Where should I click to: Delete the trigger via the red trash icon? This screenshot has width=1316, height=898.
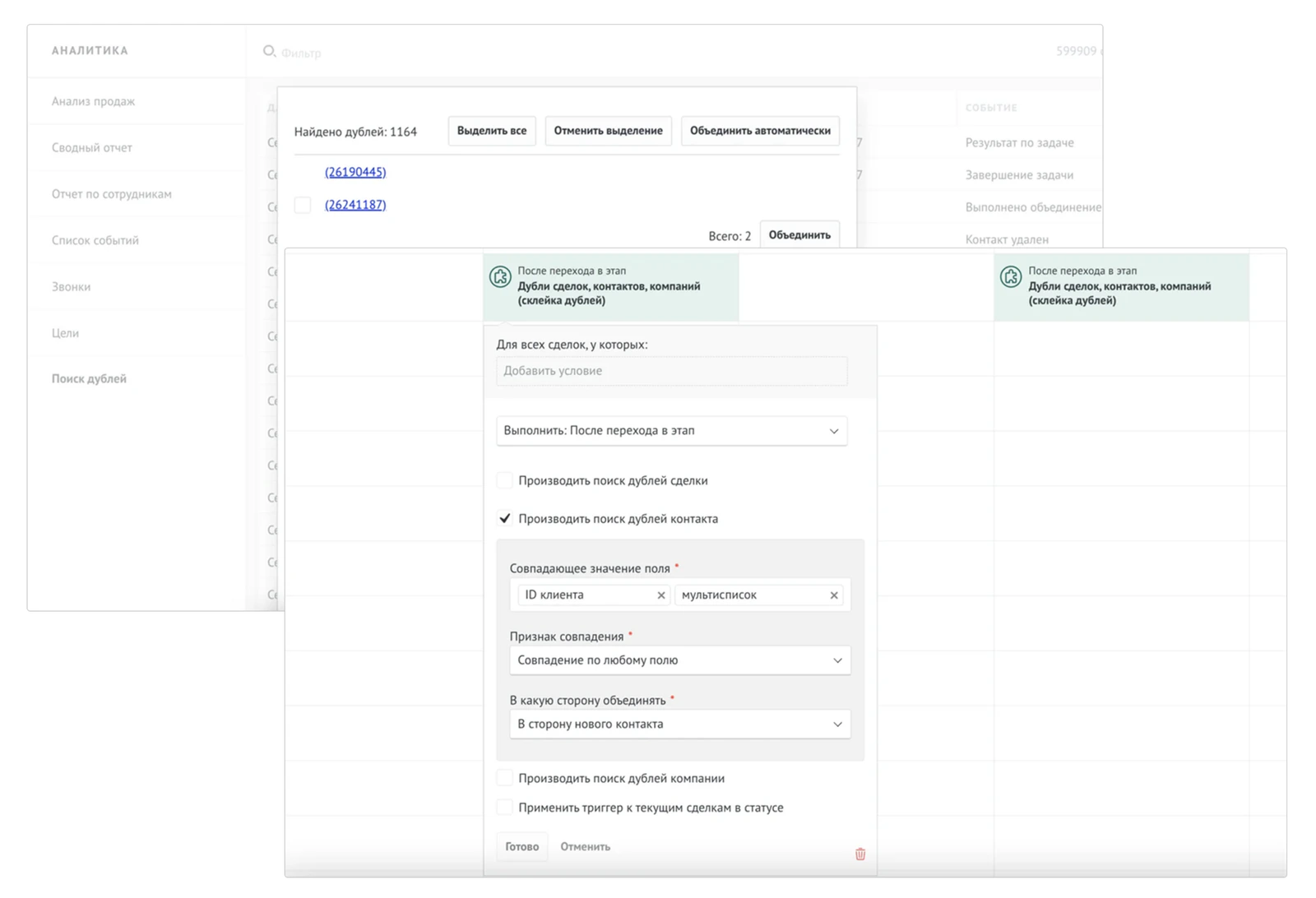point(860,854)
